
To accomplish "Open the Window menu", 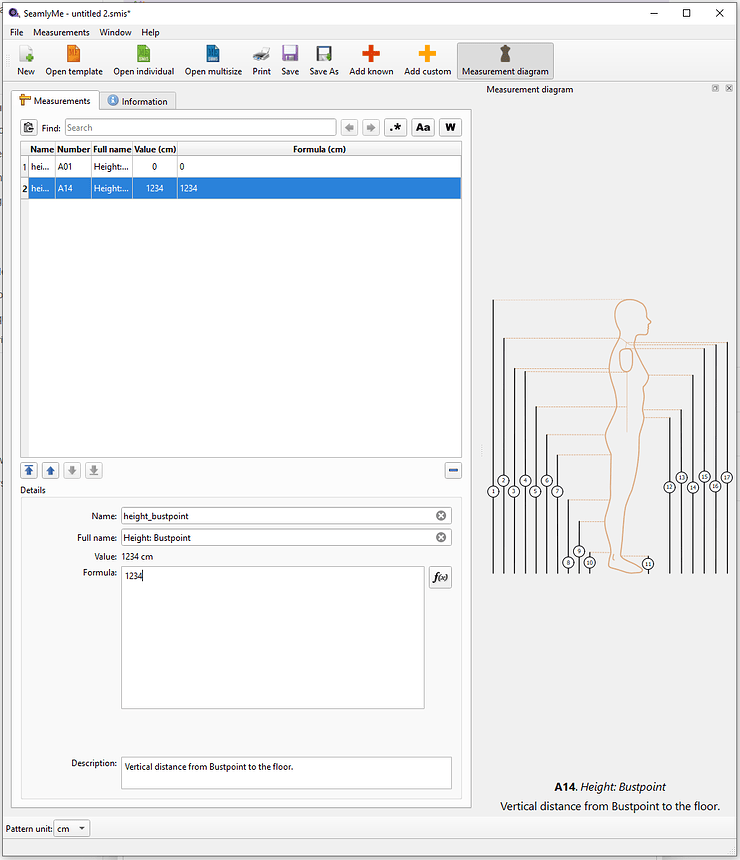I will (x=115, y=32).
